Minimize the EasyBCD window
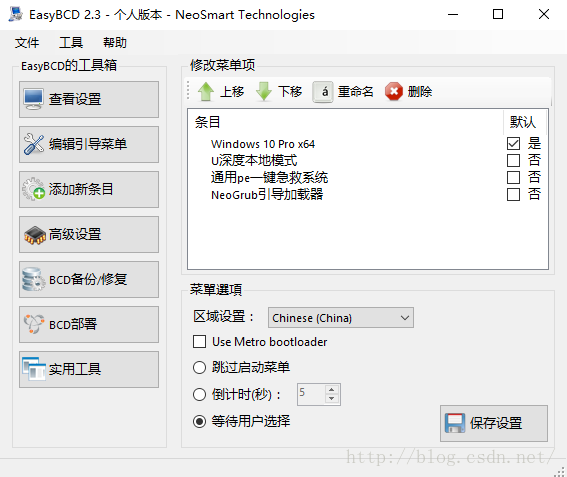 (x=453, y=14)
